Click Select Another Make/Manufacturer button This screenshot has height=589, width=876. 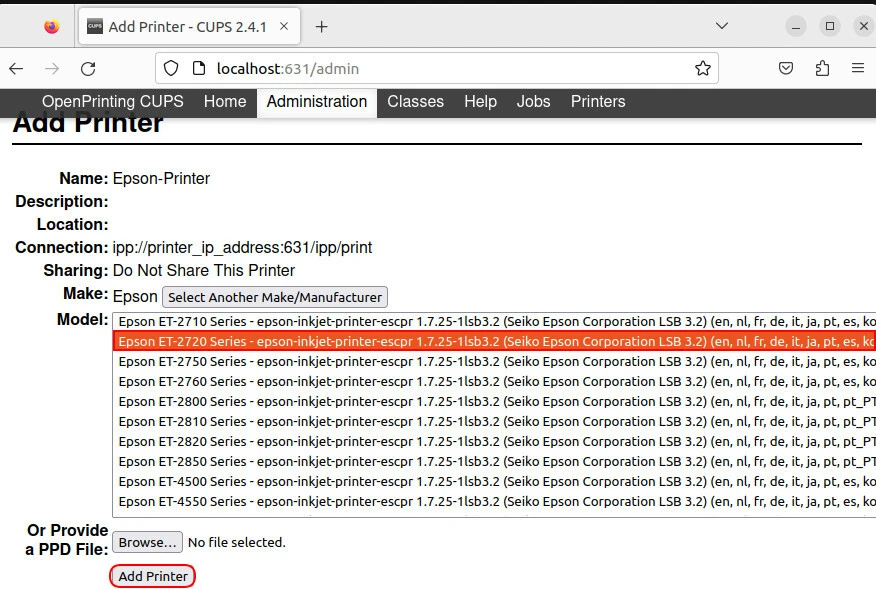tap(274, 297)
